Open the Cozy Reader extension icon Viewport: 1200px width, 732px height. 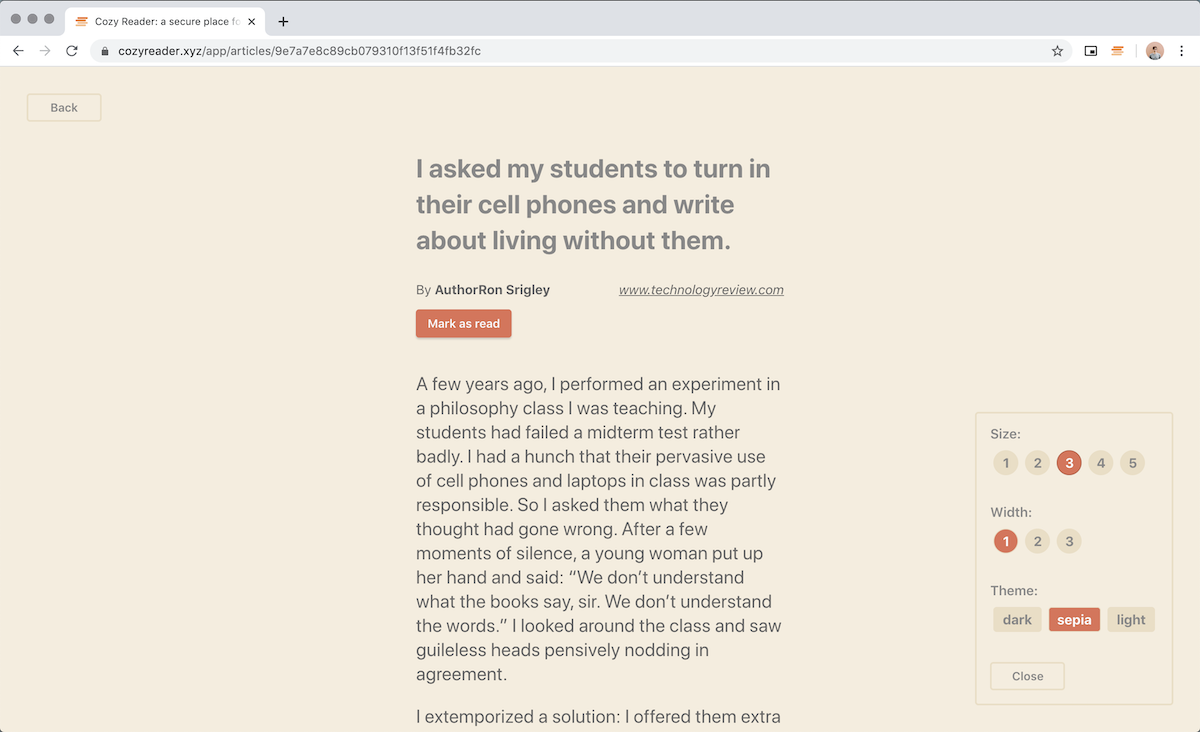1118,51
